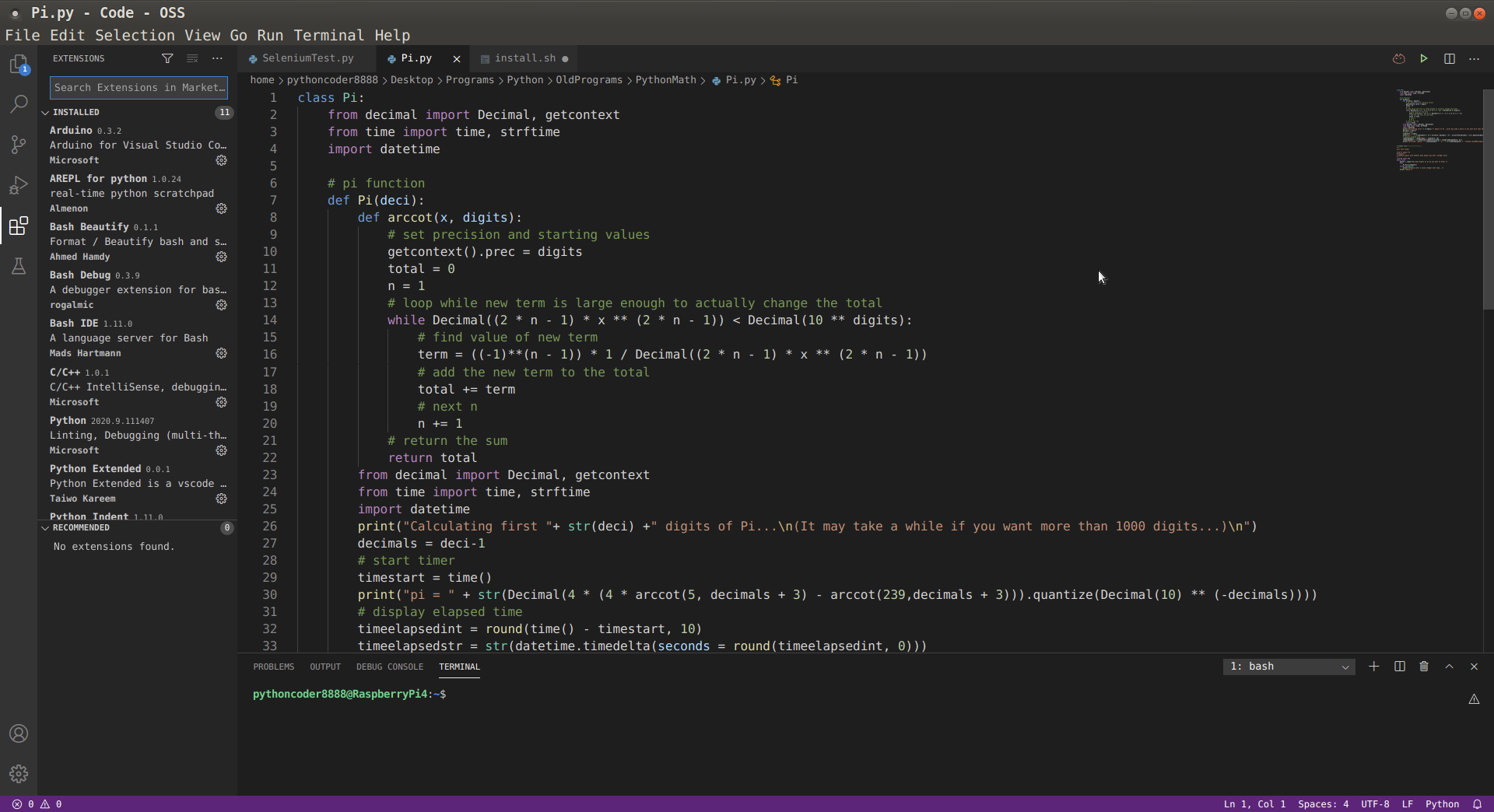Open the View menu

pyautogui.click(x=202, y=35)
